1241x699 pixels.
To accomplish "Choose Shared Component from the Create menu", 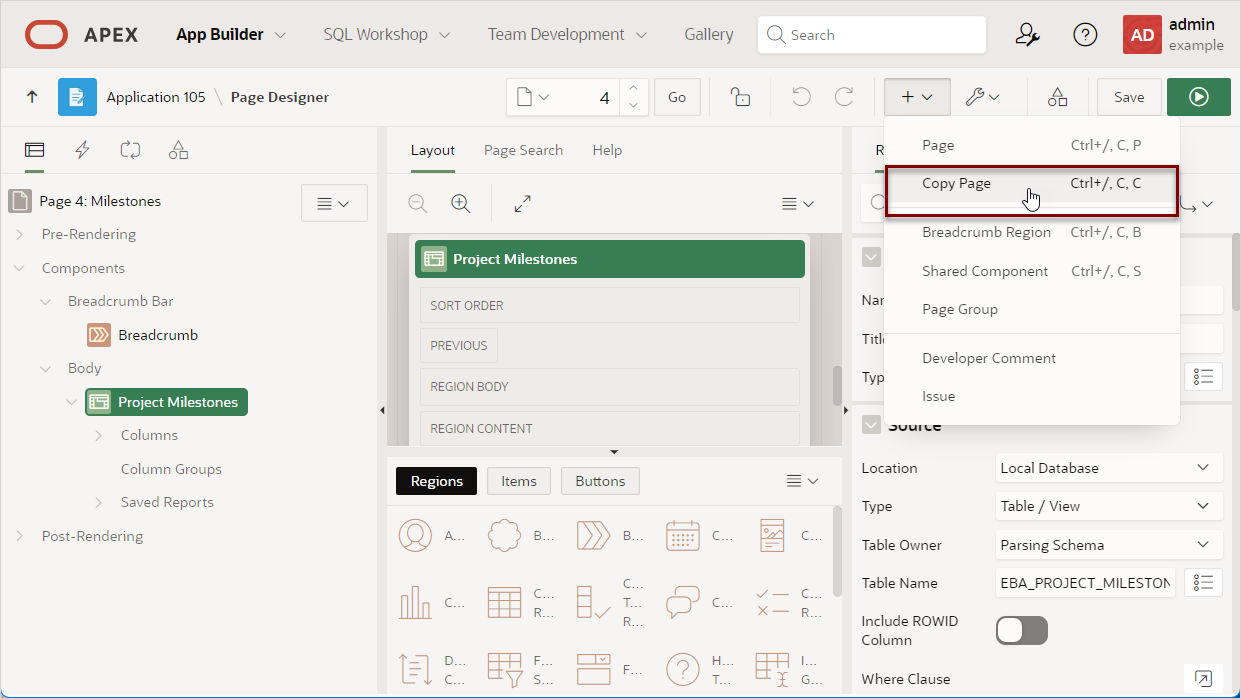I will pos(1032,271).
